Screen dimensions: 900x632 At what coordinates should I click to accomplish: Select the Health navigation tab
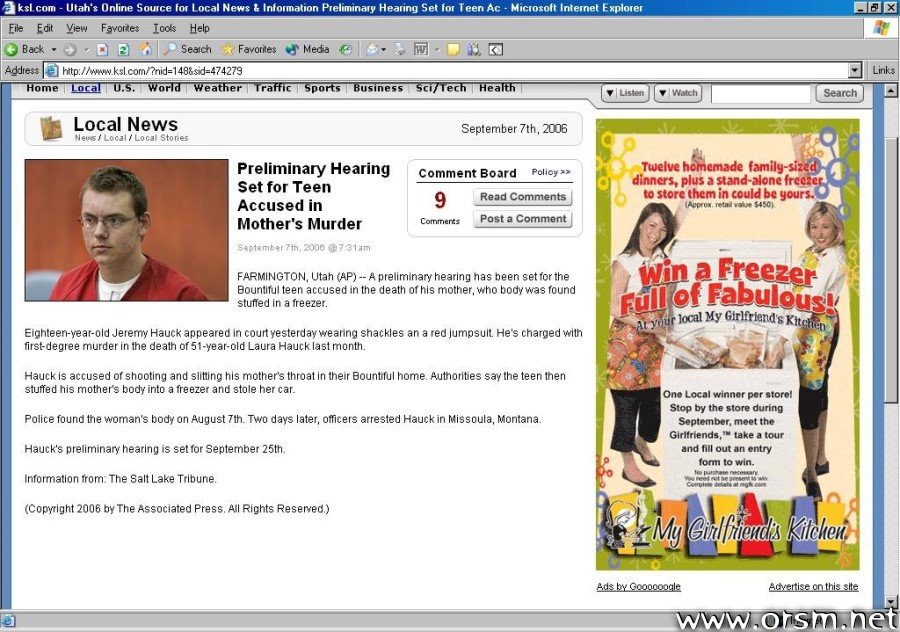point(497,88)
